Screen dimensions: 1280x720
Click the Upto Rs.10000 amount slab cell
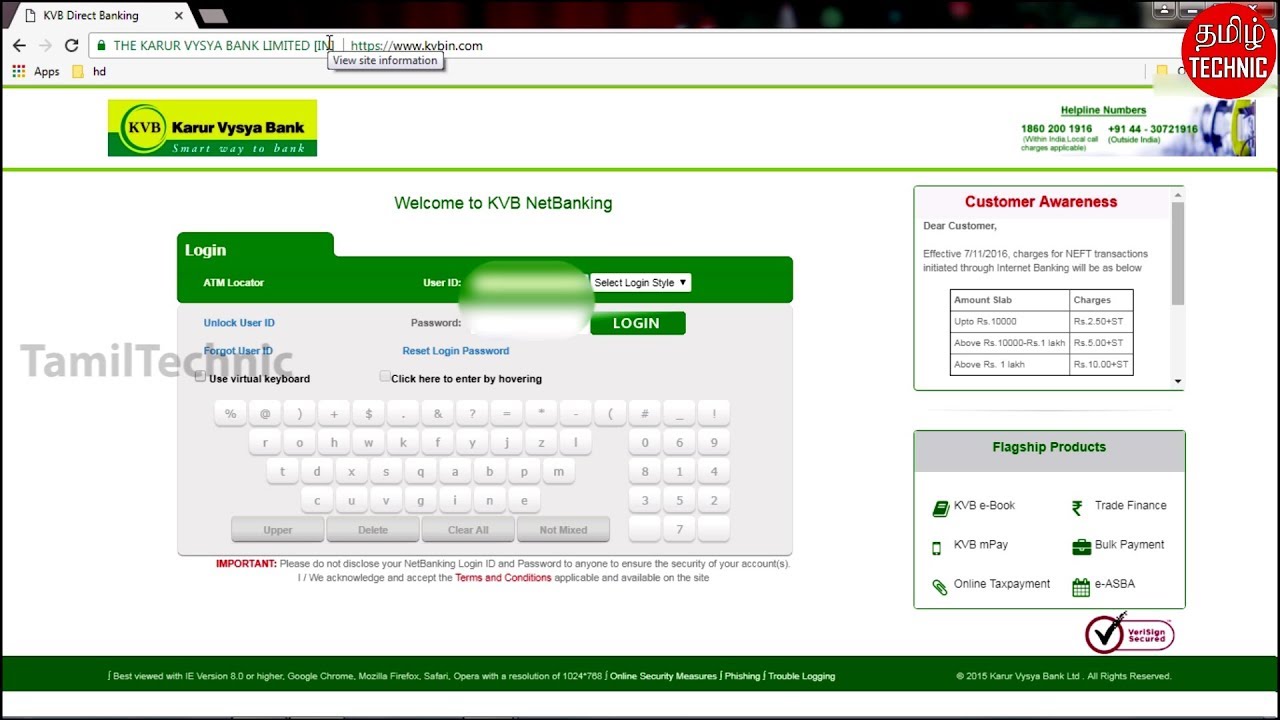[1010, 322]
